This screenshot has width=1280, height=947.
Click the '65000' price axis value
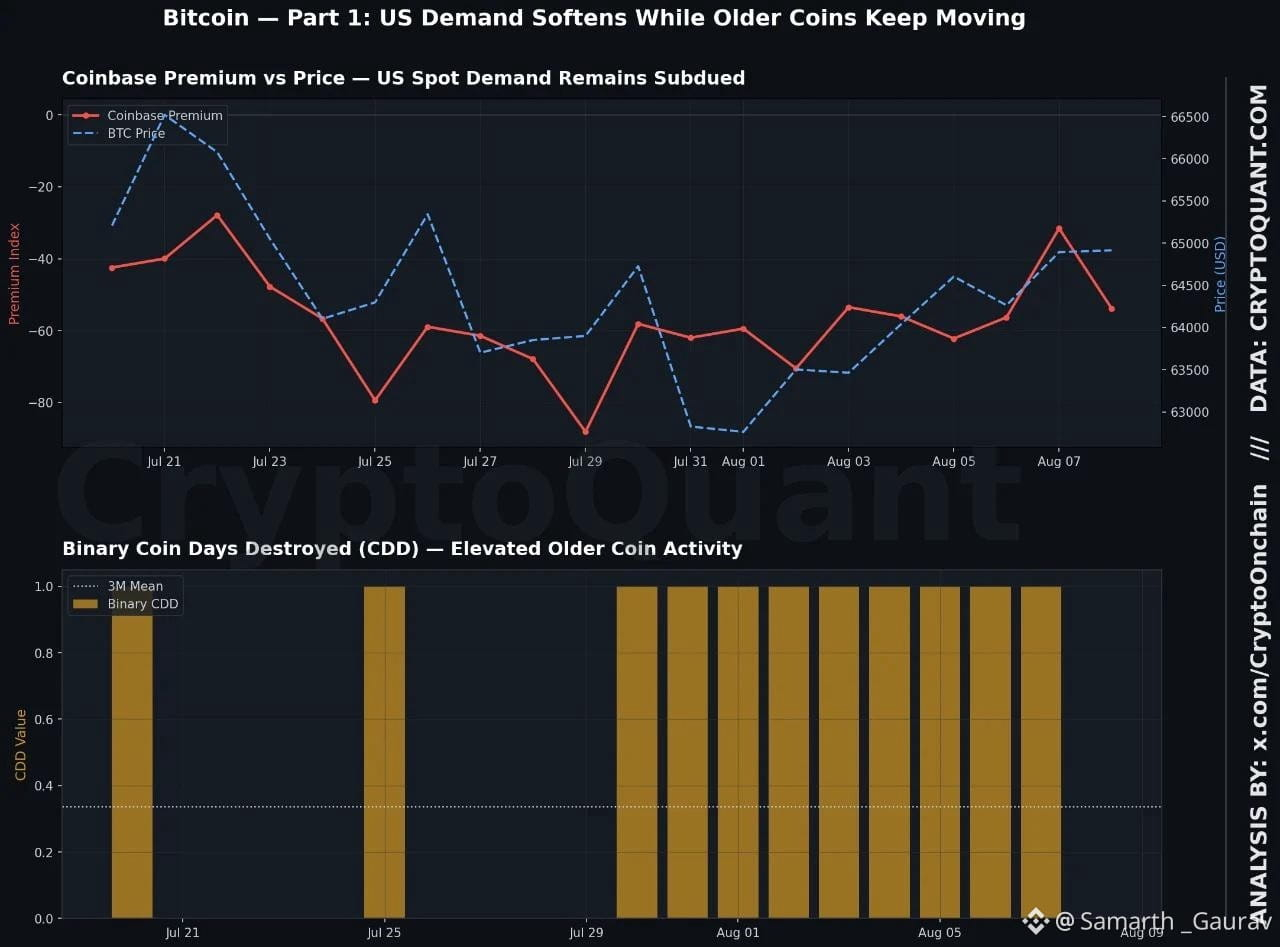1189,244
